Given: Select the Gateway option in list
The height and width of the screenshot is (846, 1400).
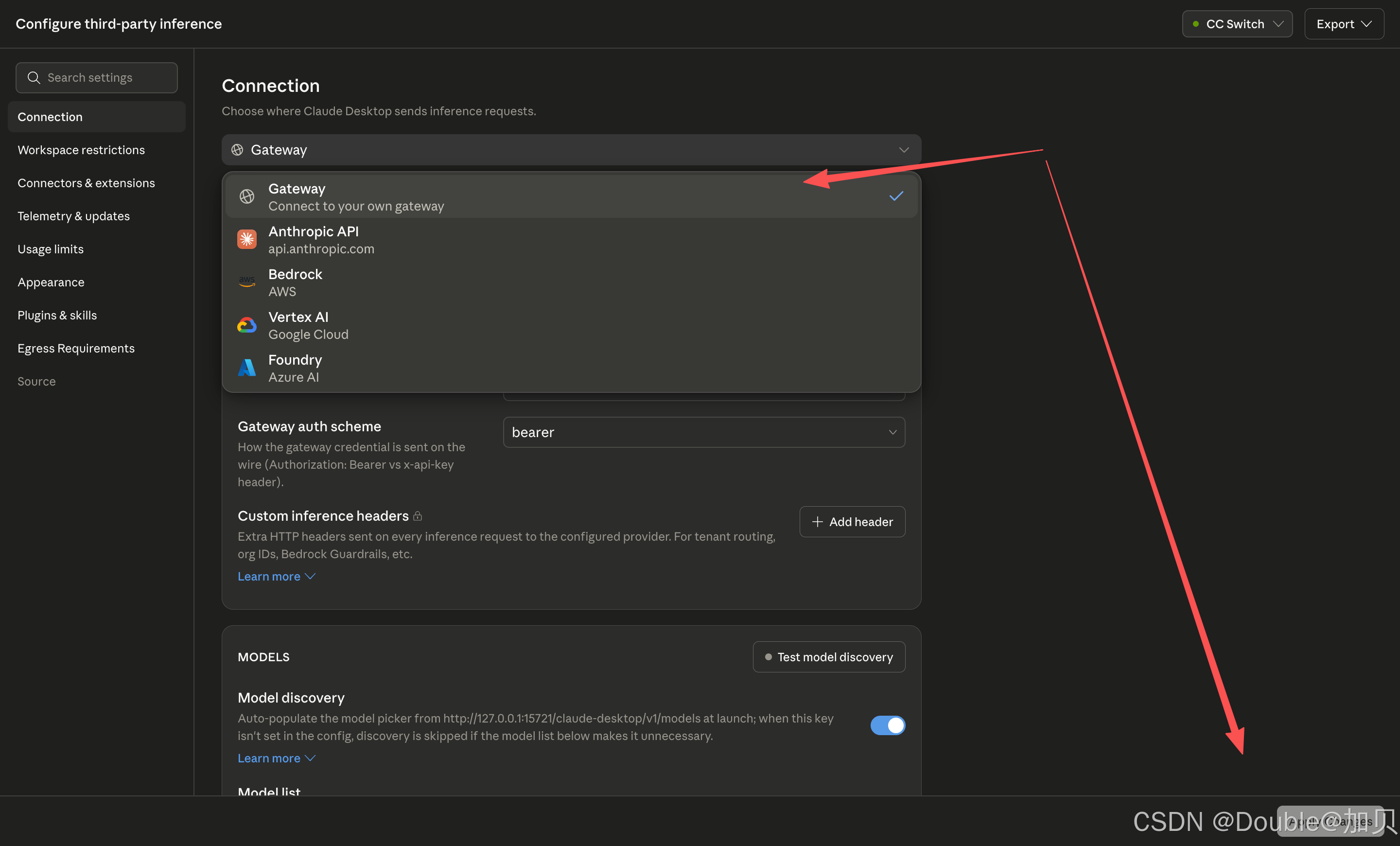Looking at the screenshot, I should (571, 196).
